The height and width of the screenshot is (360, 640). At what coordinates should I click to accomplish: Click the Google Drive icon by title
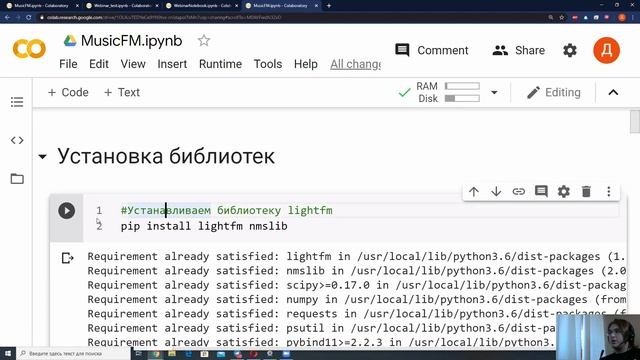pyautogui.click(x=70, y=40)
